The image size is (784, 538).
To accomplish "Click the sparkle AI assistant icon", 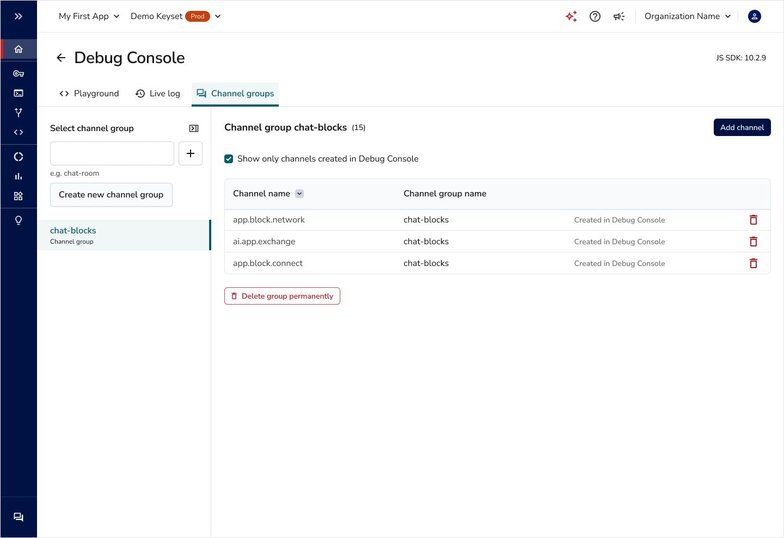I will (x=571, y=16).
